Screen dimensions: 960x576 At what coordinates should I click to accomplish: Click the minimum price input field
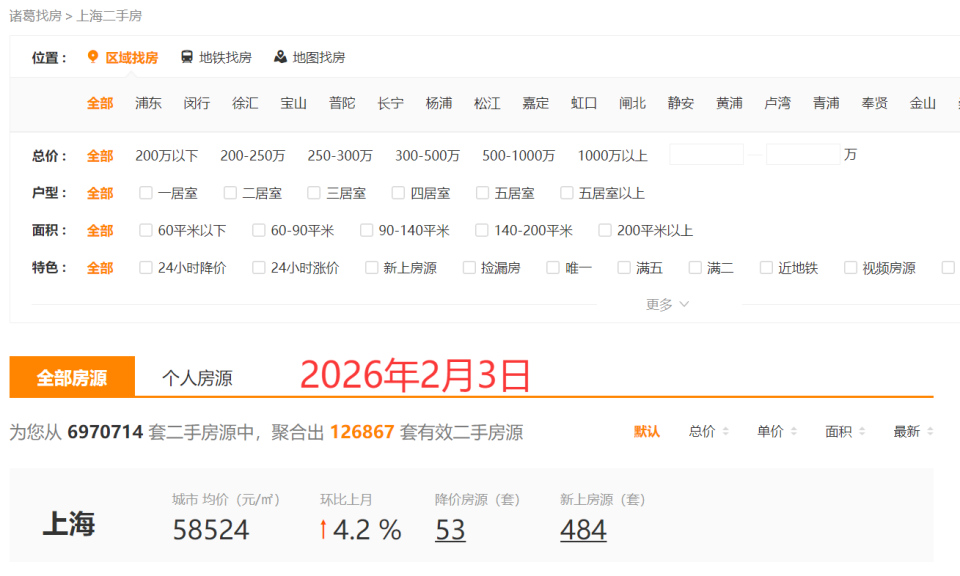pyautogui.click(x=706, y=154)
